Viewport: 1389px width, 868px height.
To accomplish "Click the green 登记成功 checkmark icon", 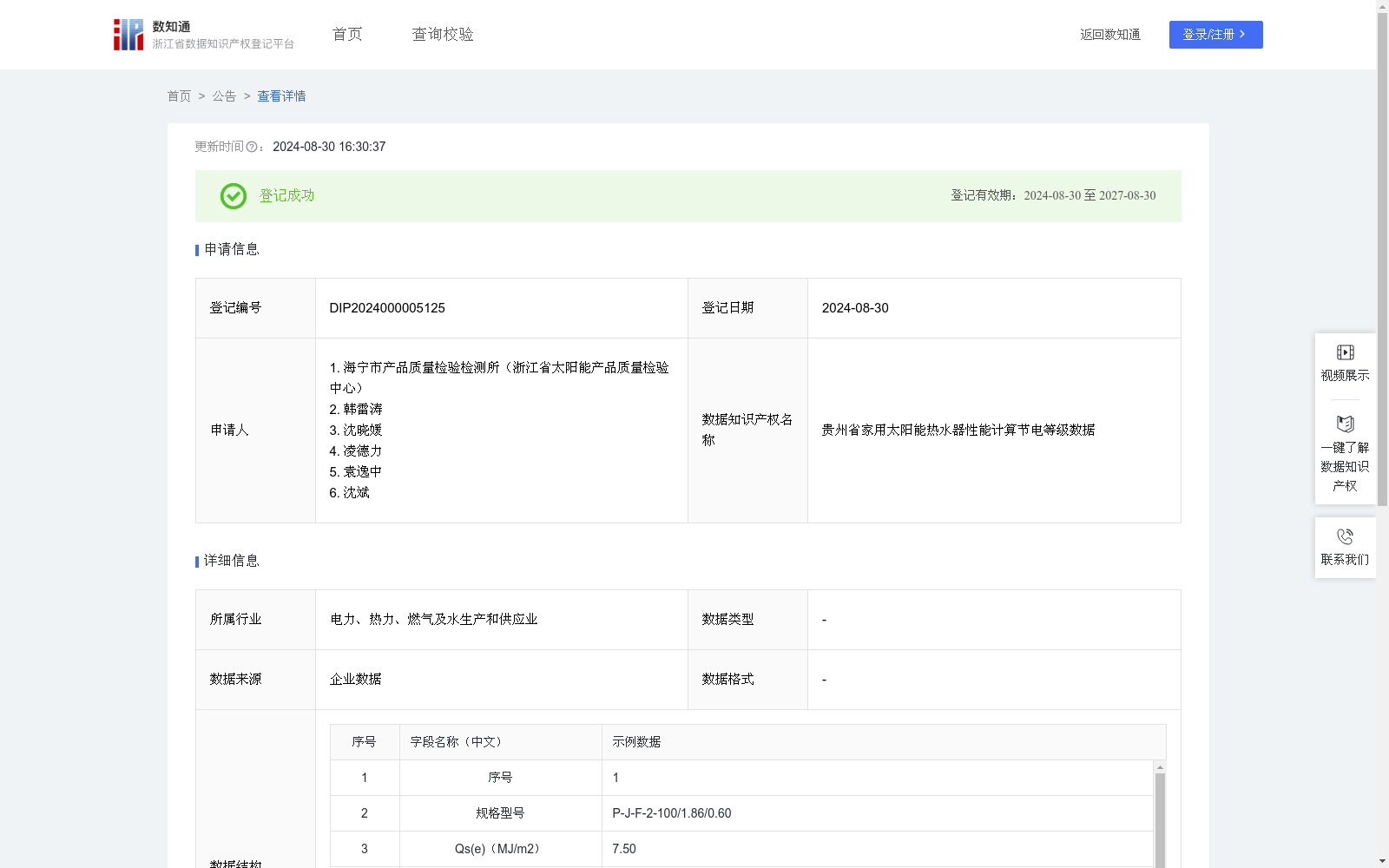I will [234, 196].
